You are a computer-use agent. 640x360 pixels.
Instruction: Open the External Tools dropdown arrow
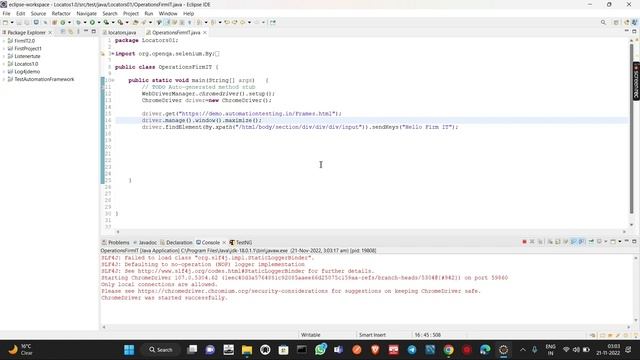pyautogui.click(x=127, y=22)
